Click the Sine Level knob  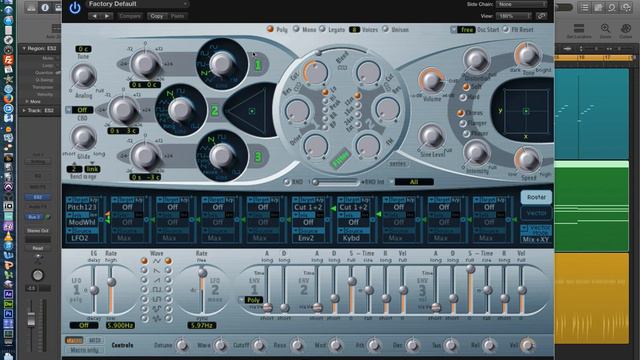pos(431,136)
